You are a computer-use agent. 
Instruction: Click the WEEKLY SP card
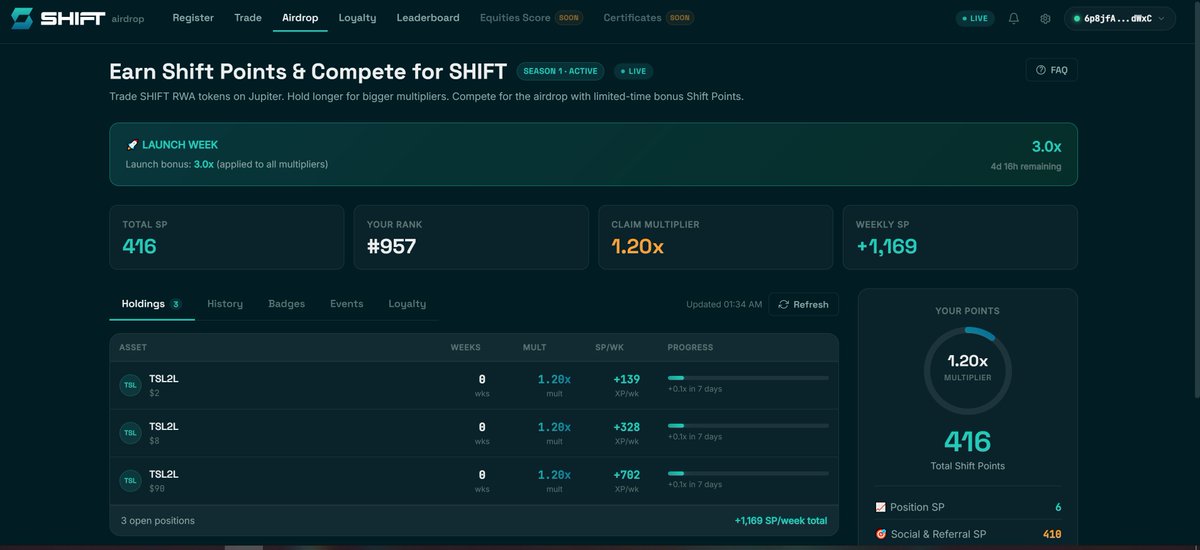click(960, 238)
